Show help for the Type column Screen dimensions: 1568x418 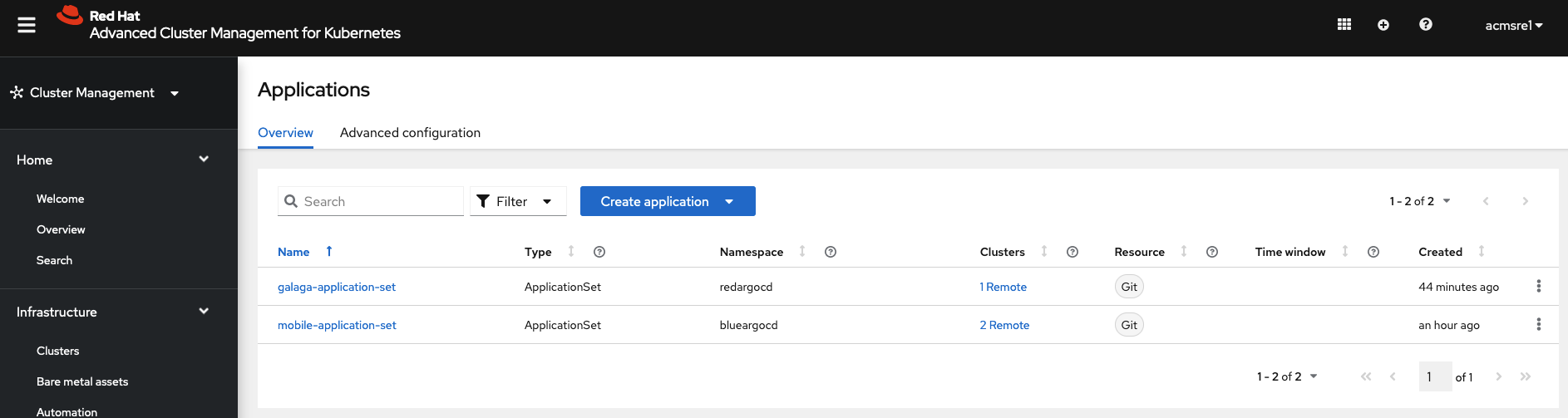click(x=599, y=252)
